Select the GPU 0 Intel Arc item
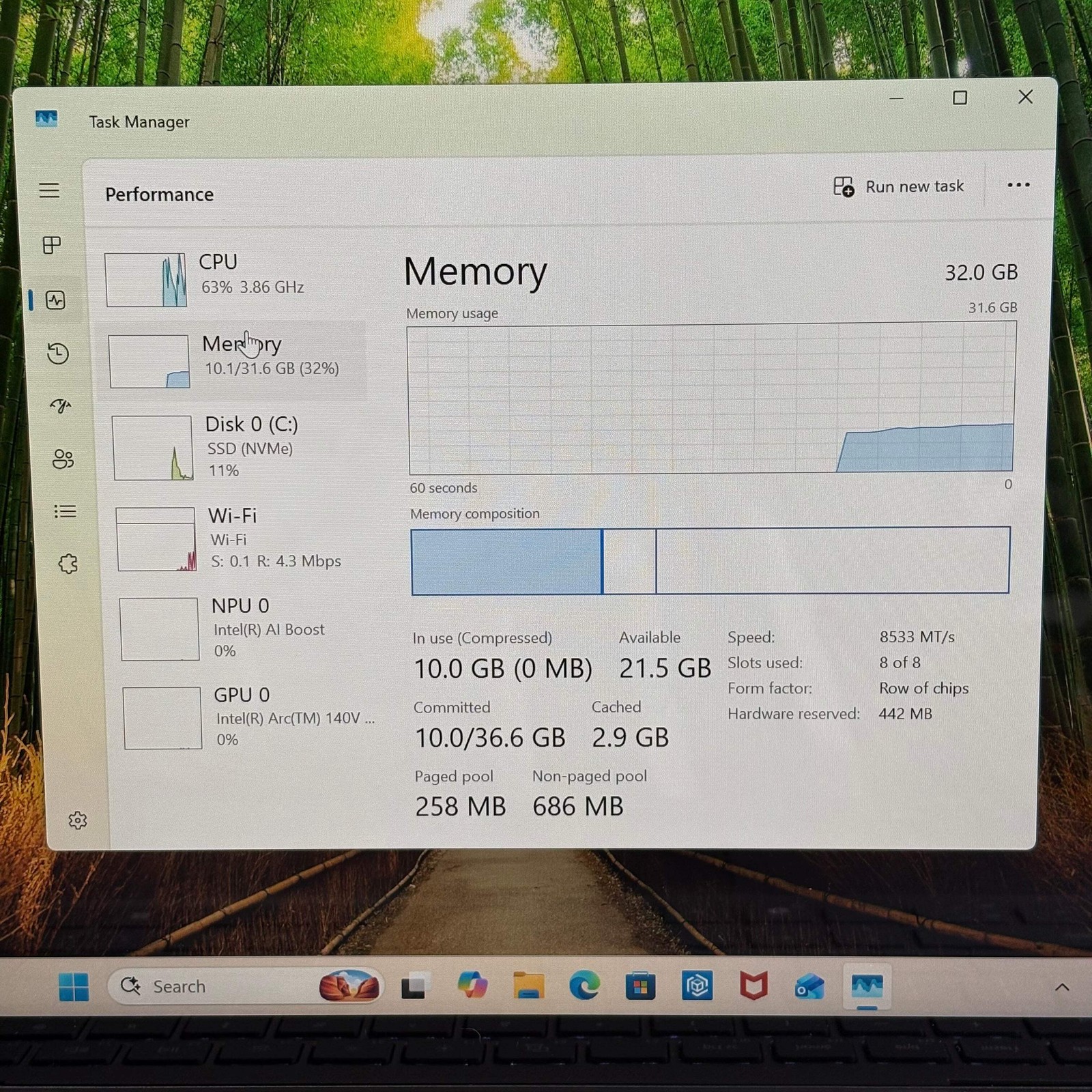This screenshot has height=1092, width=1092. pyautogui.click(x=249, y=717)
